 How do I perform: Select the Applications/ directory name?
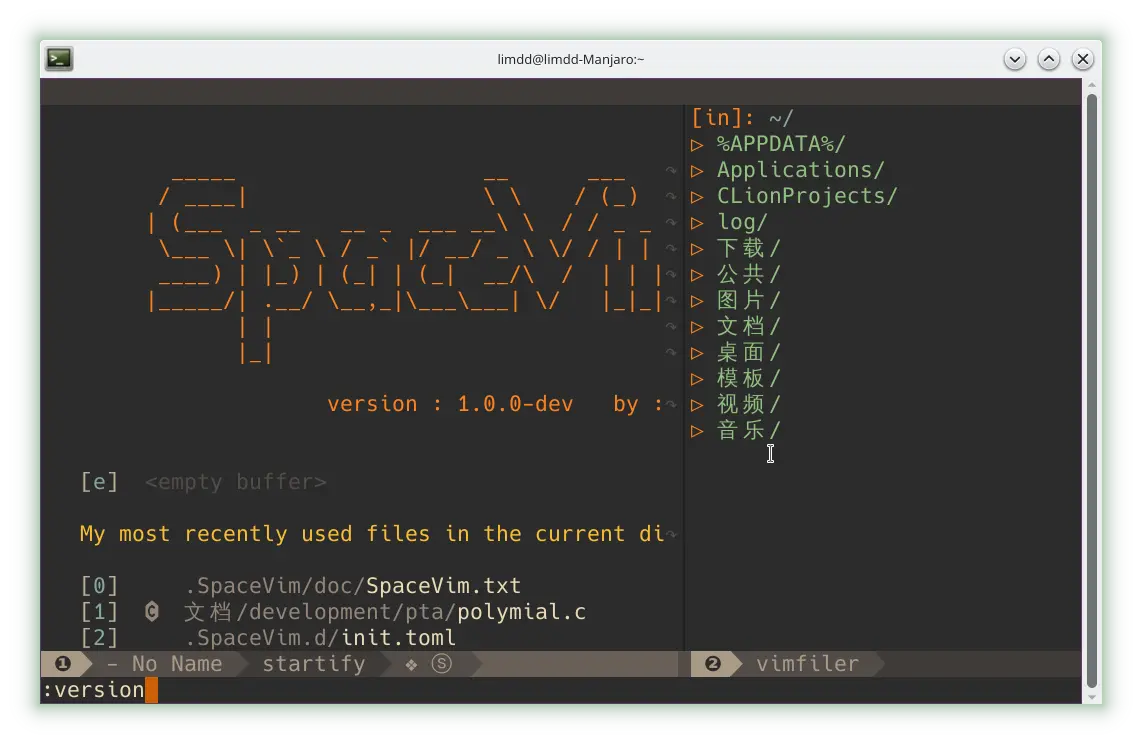coord(800,170)
